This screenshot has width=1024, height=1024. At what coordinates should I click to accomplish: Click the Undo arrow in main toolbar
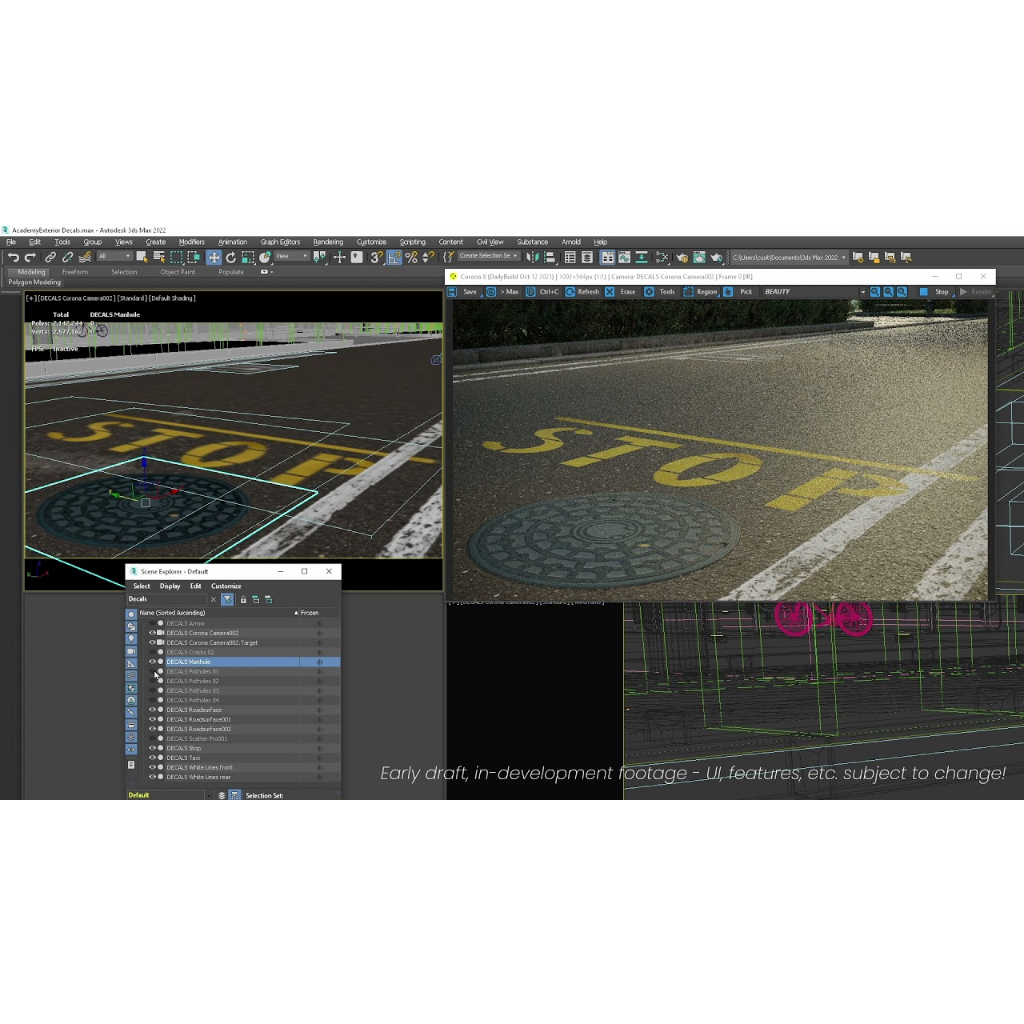coord(13,257)
